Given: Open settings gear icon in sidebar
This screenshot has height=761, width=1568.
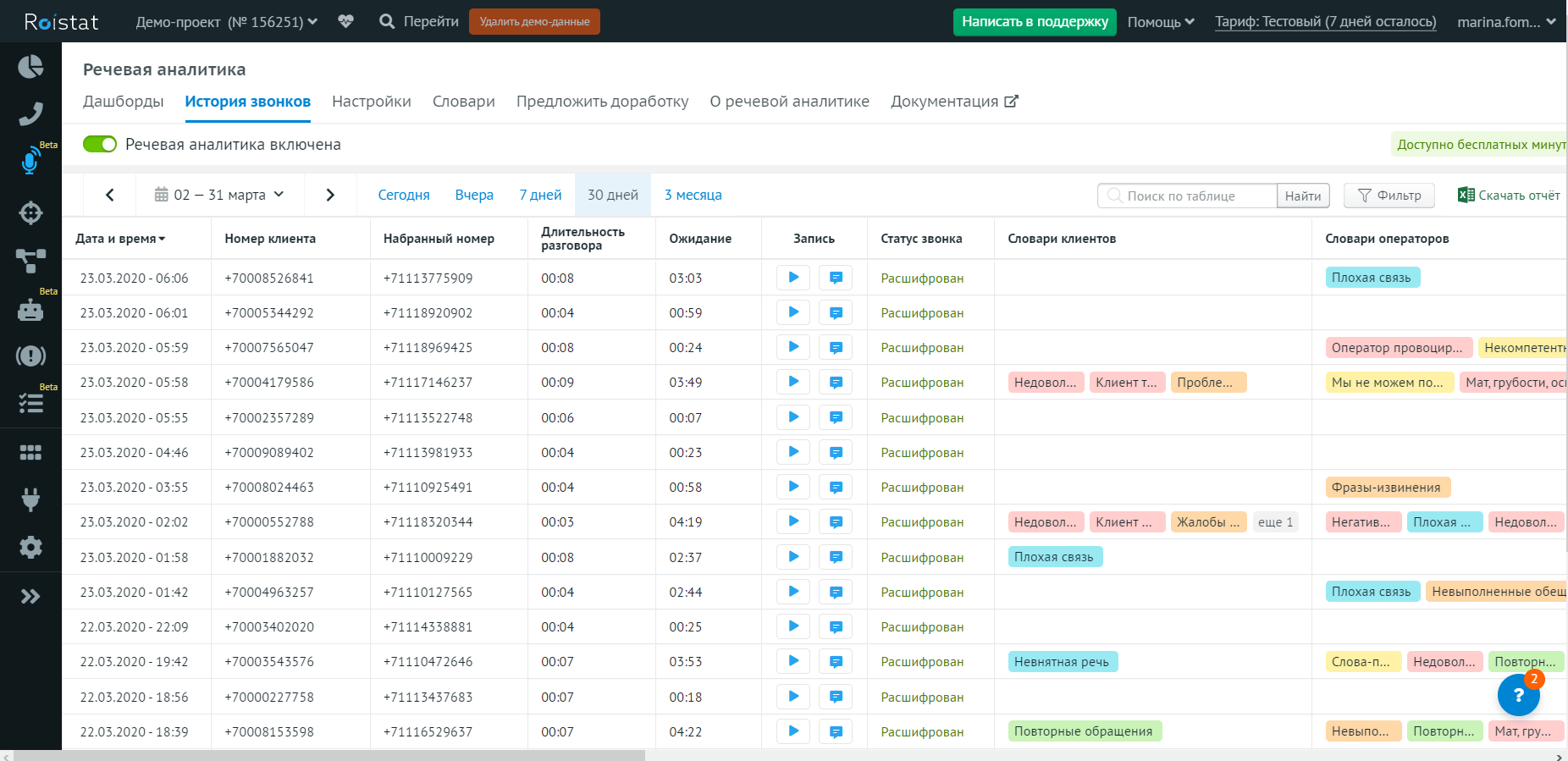Looking at the screenshot, I should click(x=30, y=547).
